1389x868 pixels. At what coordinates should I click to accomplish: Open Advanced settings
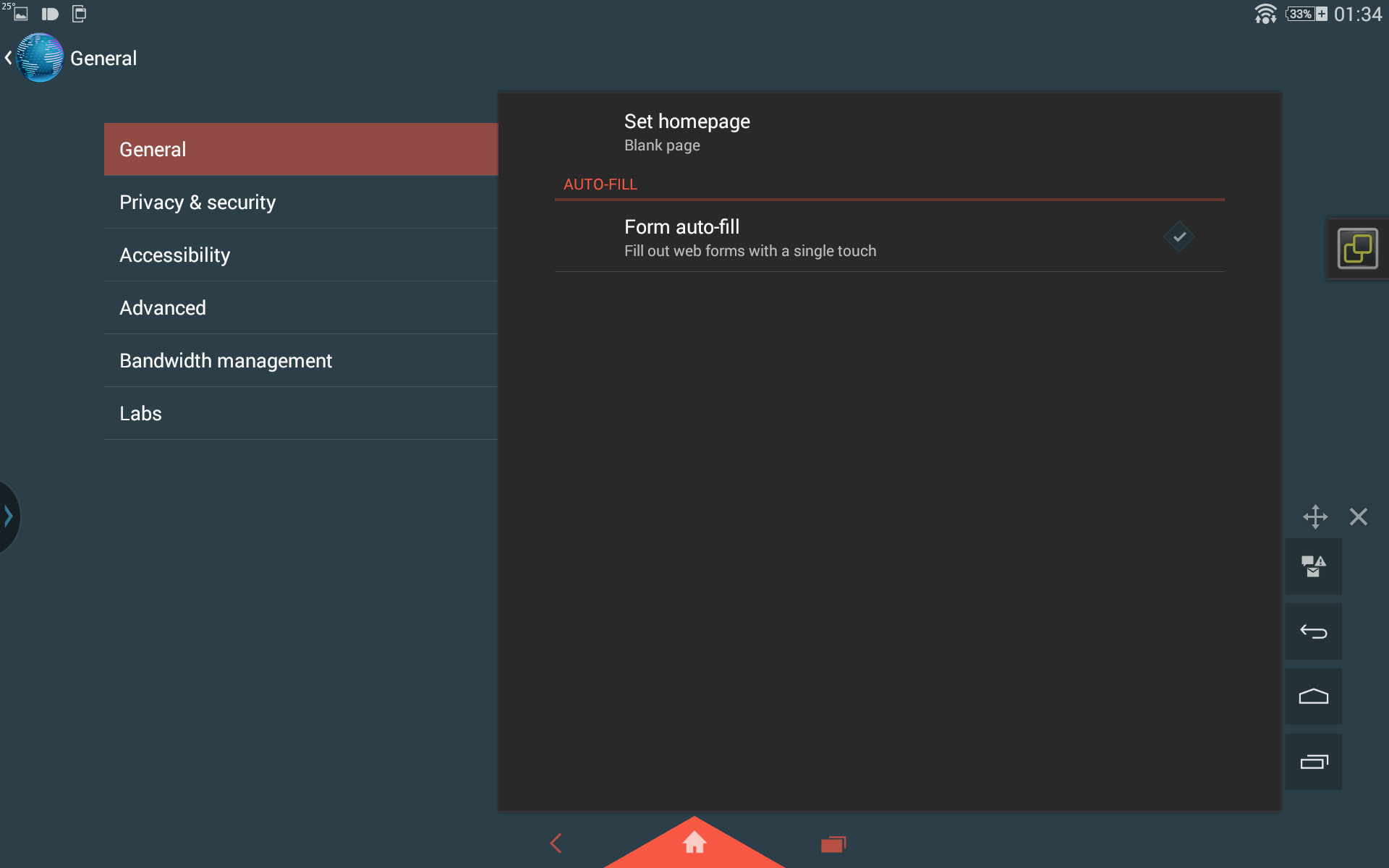pyautogui.click(x=301, y=307)
